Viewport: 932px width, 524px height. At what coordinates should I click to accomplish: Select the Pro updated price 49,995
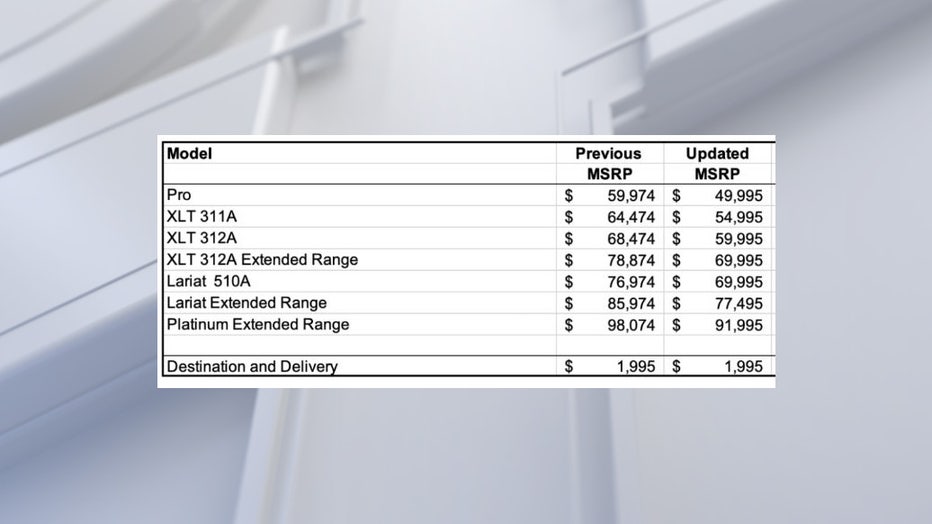click(738, 195)
